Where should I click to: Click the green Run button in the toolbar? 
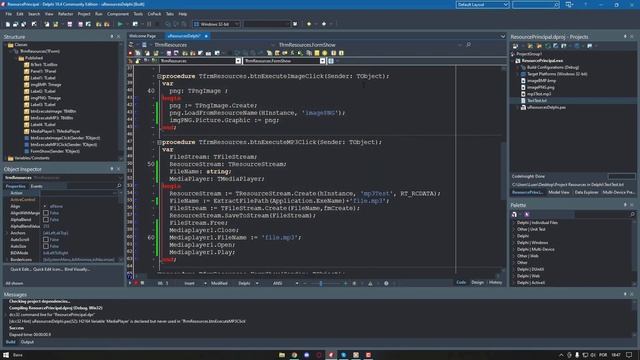tap(120, 24)
